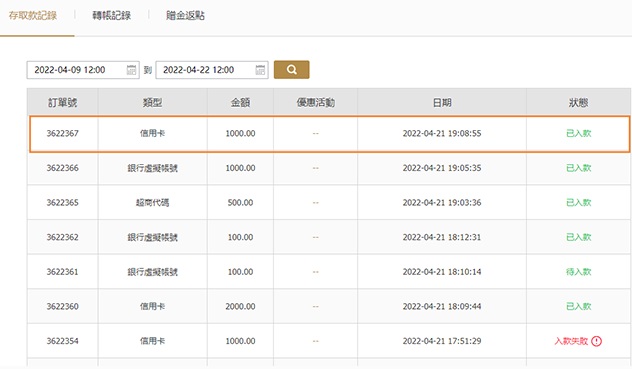Click the 待入款 status for order 3622361
The height and width of the screenshot is (369, 632).
point(578,272)
